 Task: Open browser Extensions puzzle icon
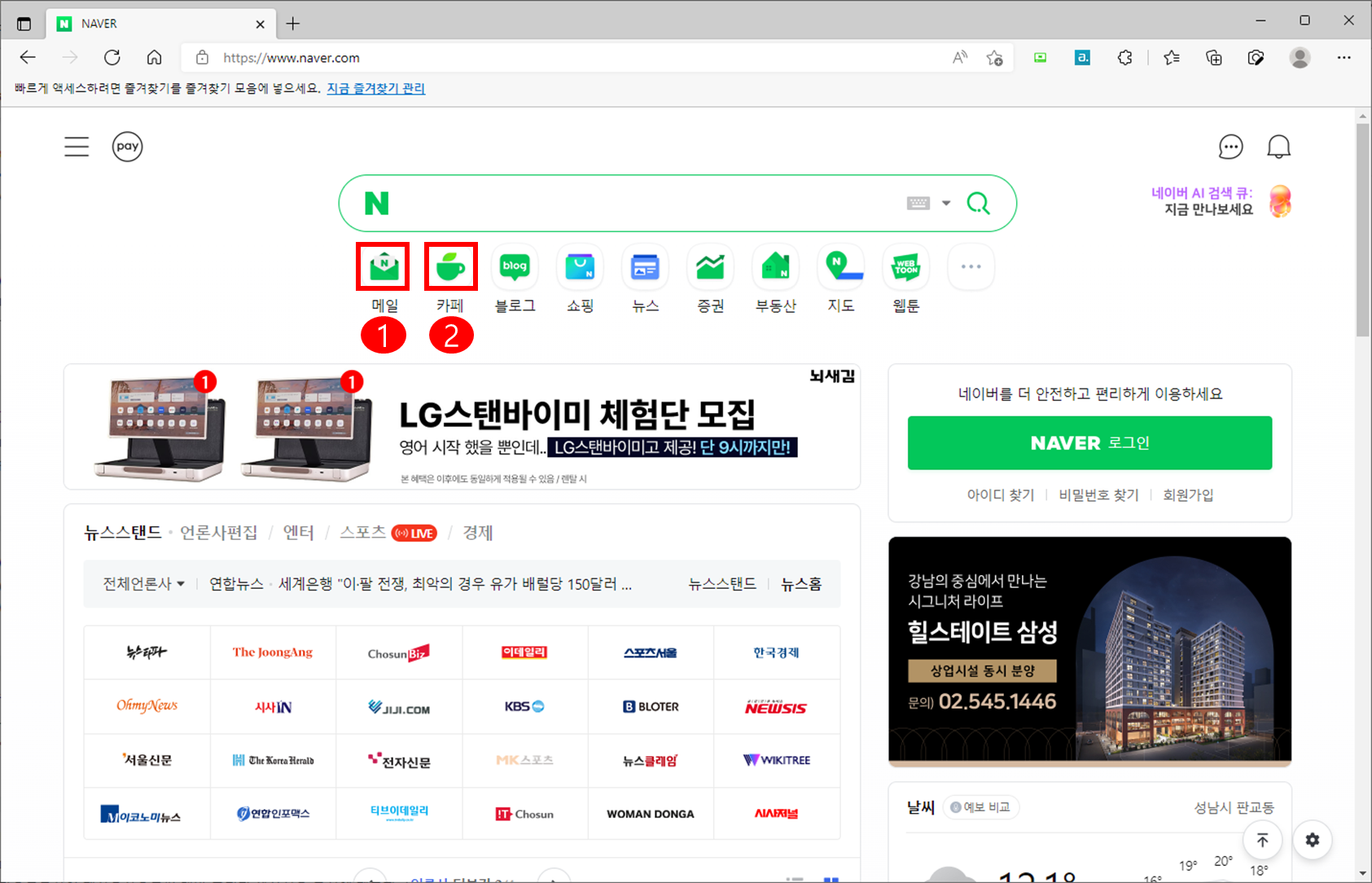[1124, 57]
